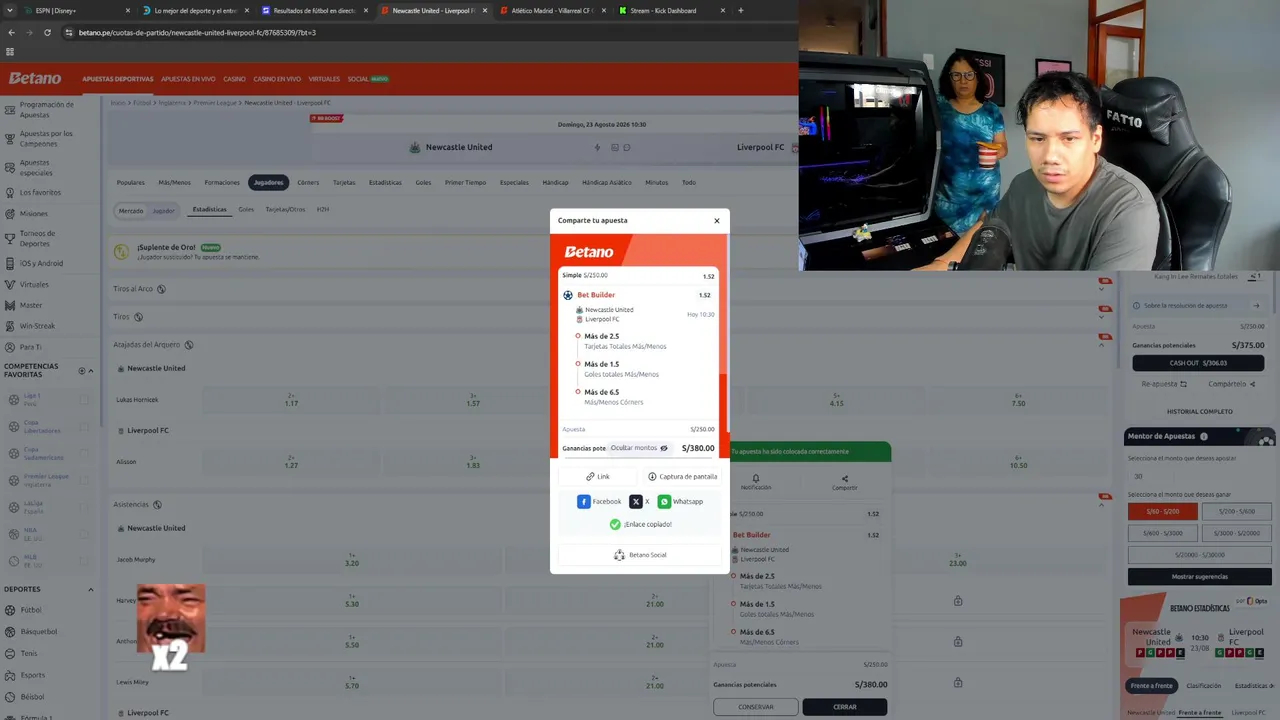Select the Más/Menos market tab

point(174,182)
